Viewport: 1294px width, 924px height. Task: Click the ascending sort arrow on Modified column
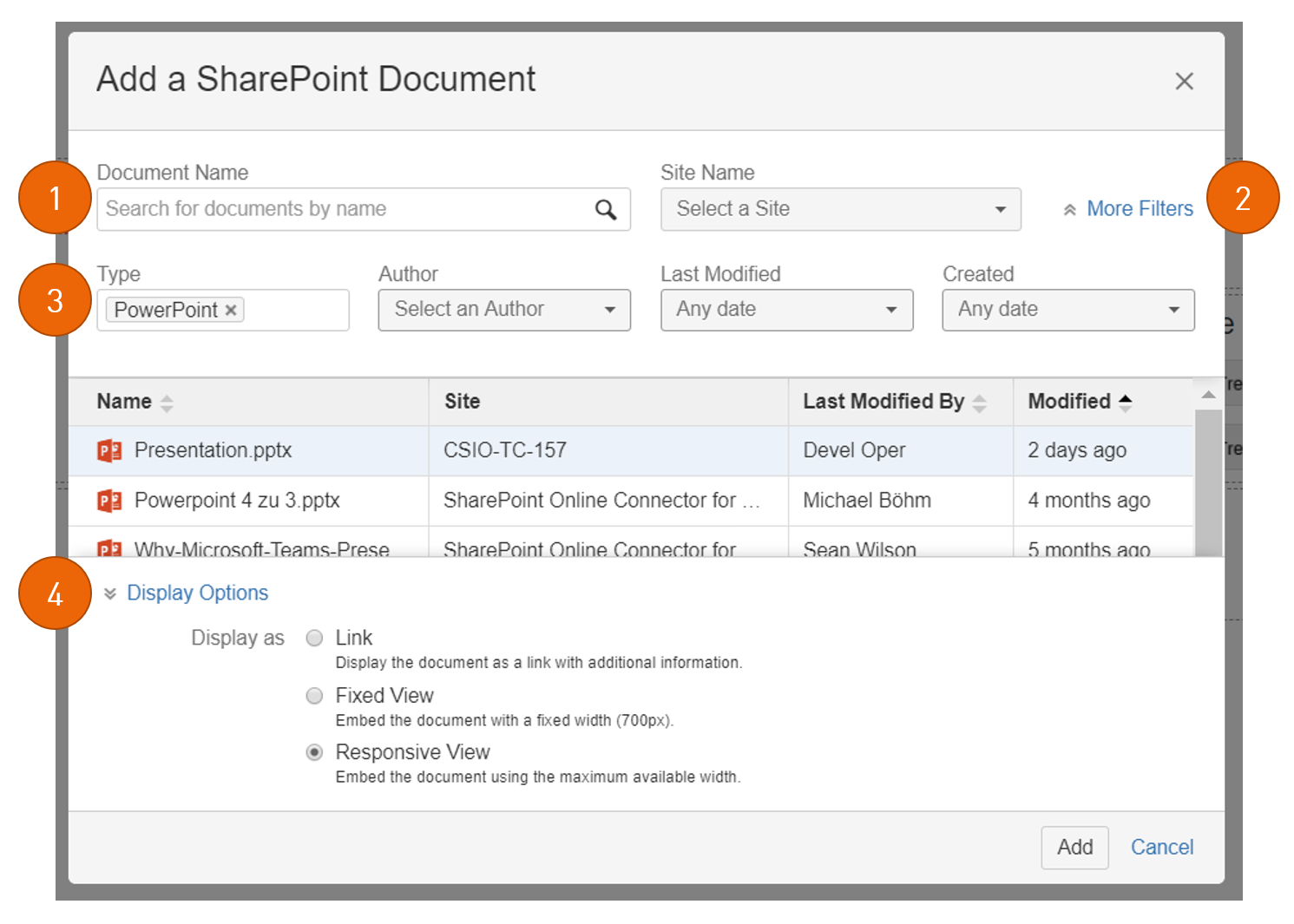1126,401
